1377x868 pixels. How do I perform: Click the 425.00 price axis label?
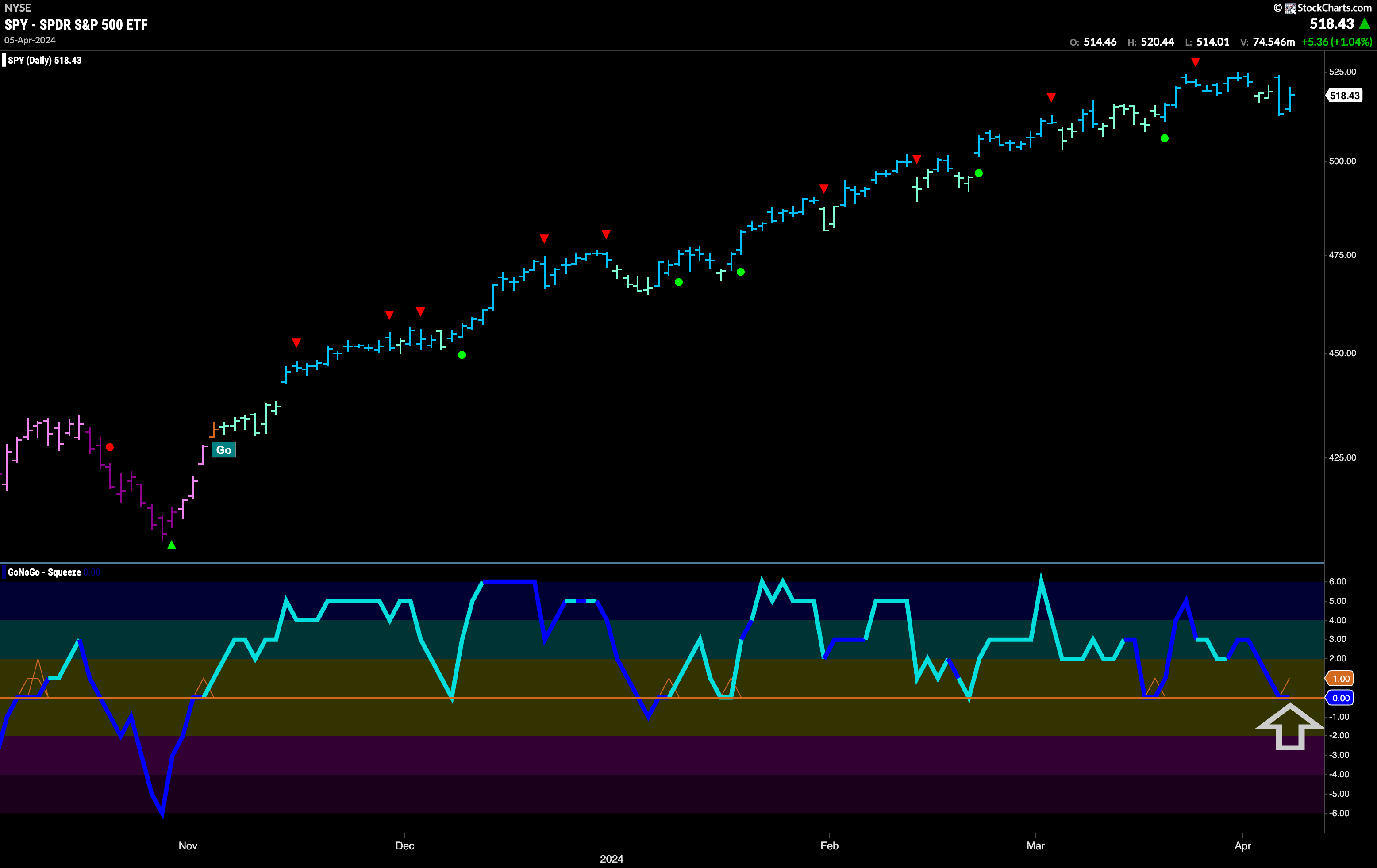[x=1342, y=457]
